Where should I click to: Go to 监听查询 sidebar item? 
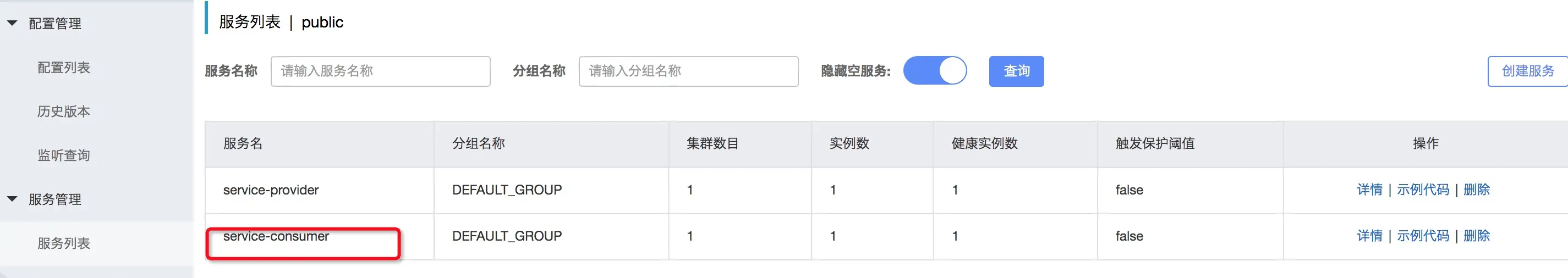pos(64,155)
